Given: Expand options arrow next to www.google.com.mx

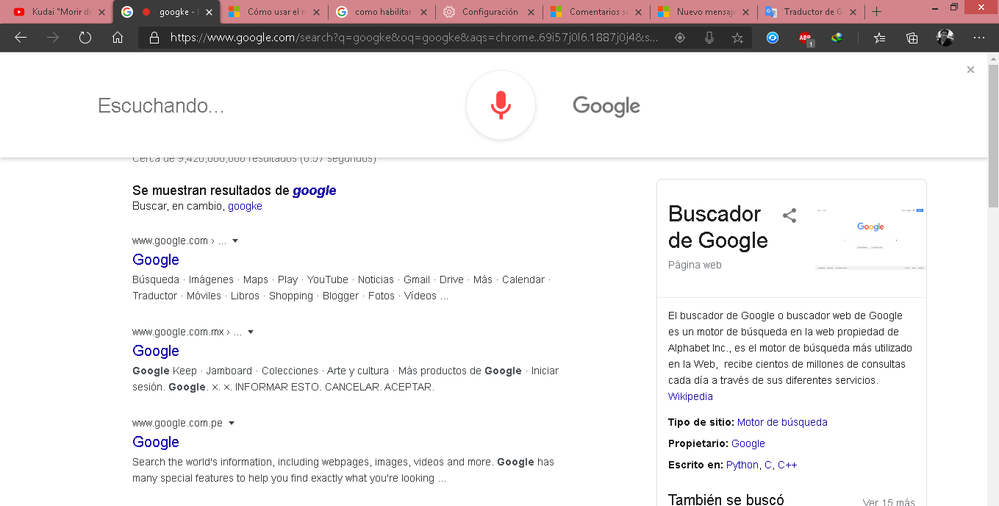Looking at the screenshot, I should point(250,332).
